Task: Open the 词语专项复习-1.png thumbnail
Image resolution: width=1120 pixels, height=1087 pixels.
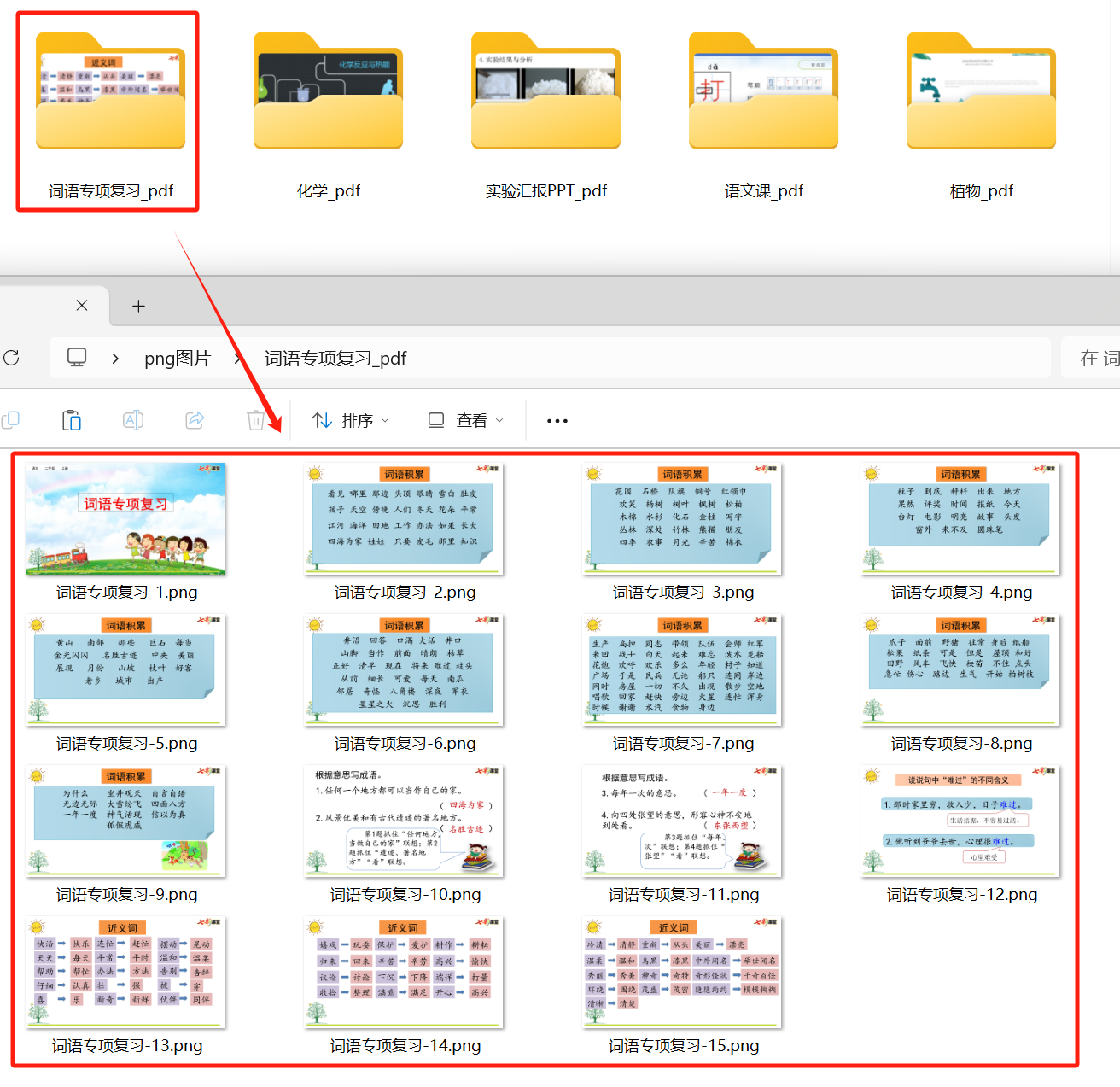Action: (x=125, y=518)
